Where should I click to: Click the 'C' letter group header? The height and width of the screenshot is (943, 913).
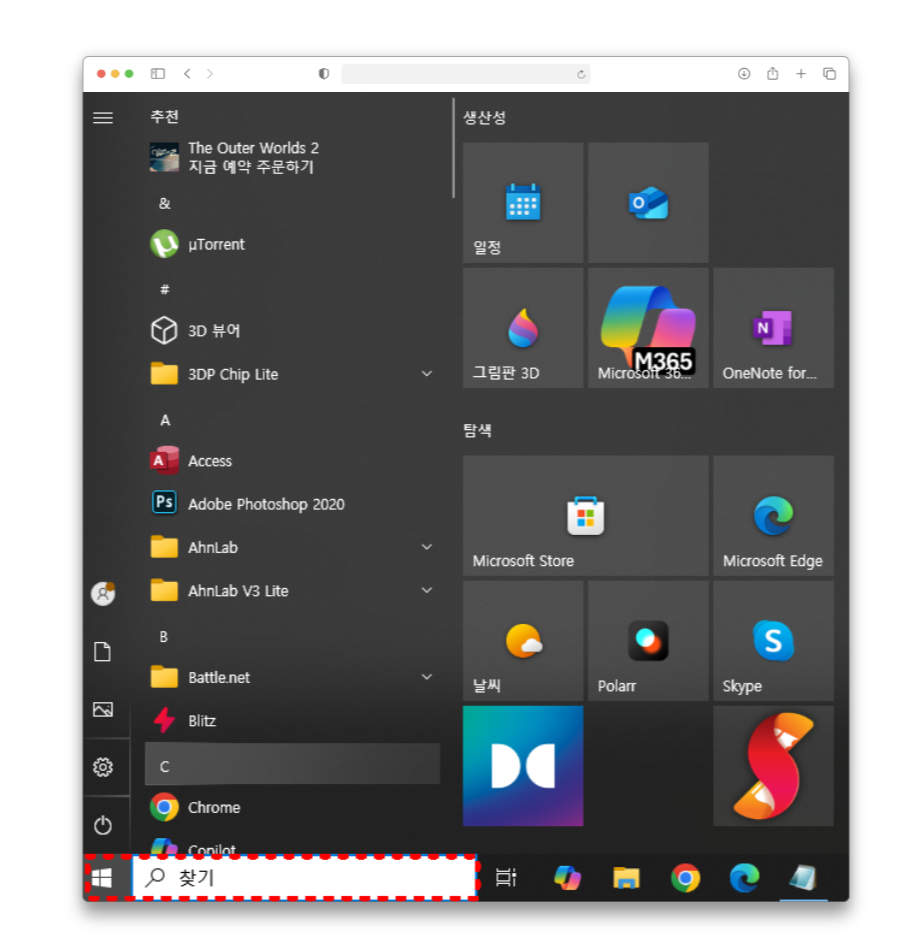[292, 764]
